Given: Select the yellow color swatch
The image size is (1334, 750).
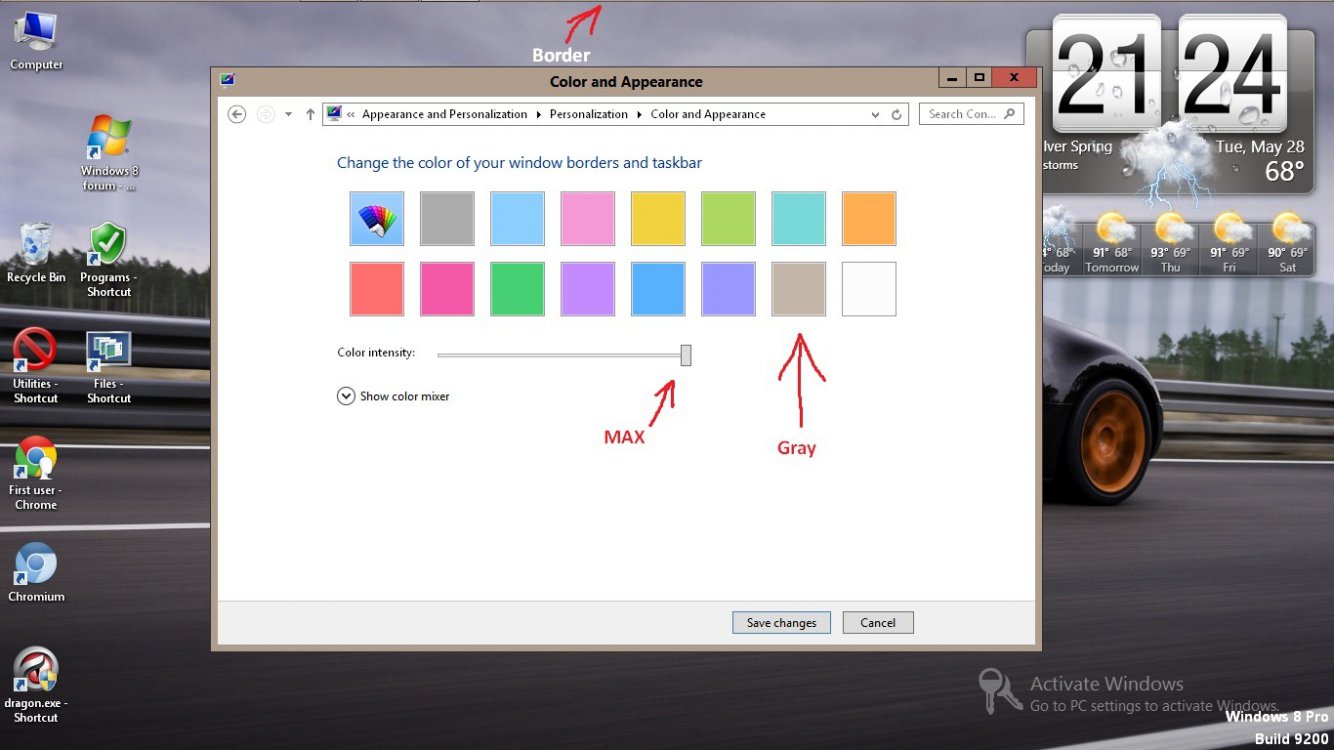Looking at the screenshot, I should (658, 219).
